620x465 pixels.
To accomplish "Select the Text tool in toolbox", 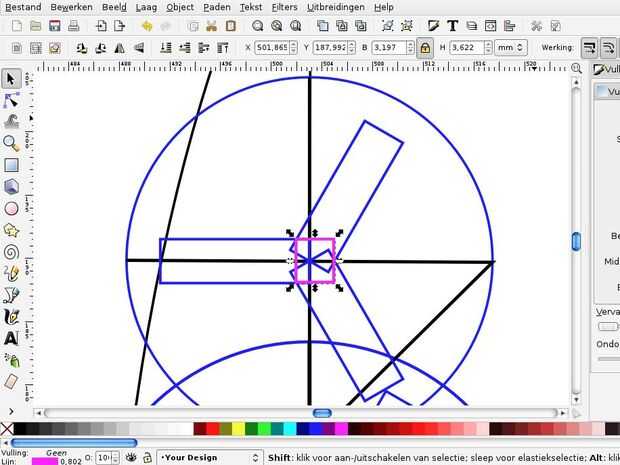I will (11, 338).
